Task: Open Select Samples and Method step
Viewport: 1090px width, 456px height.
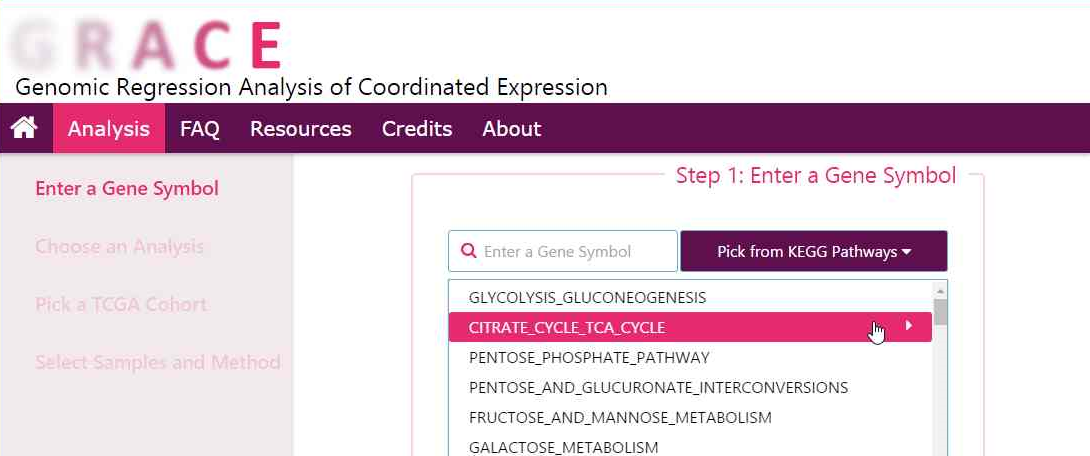Action: [158, 363]
